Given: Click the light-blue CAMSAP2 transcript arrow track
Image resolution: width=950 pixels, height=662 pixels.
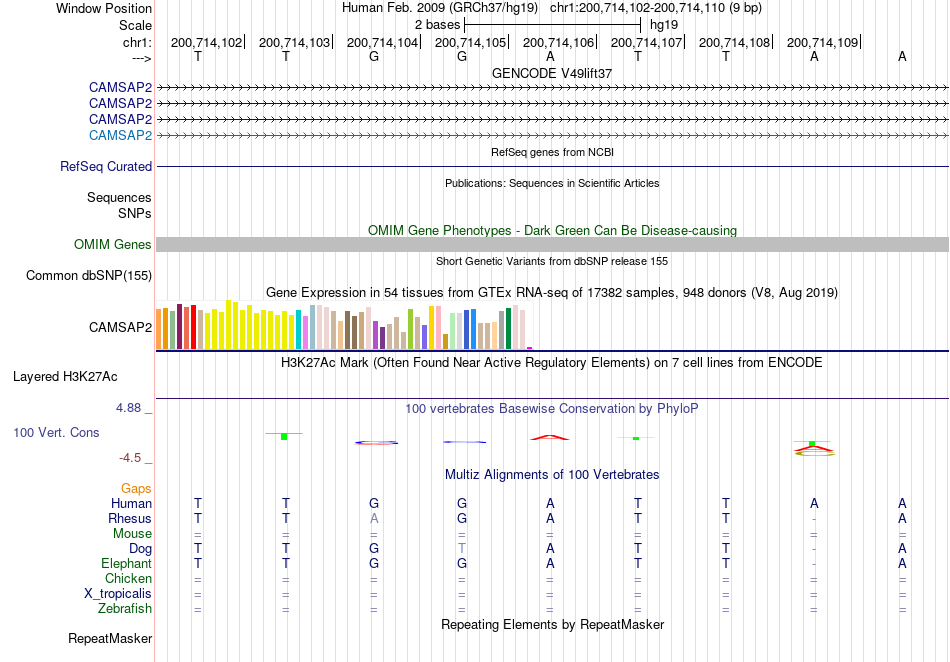Looking at the screenshot, I should (552, 135).
